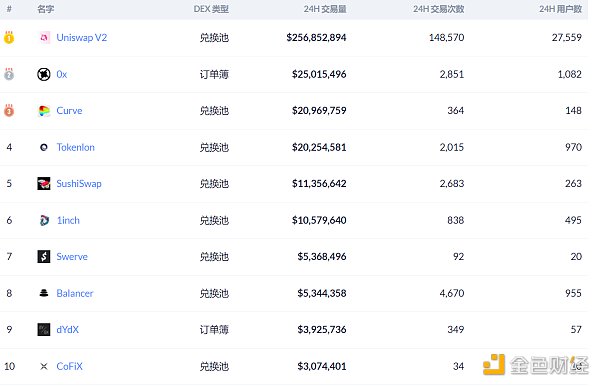
Task: Sort by the 24H 交易次数 column header
Action: tap(439, 9)
